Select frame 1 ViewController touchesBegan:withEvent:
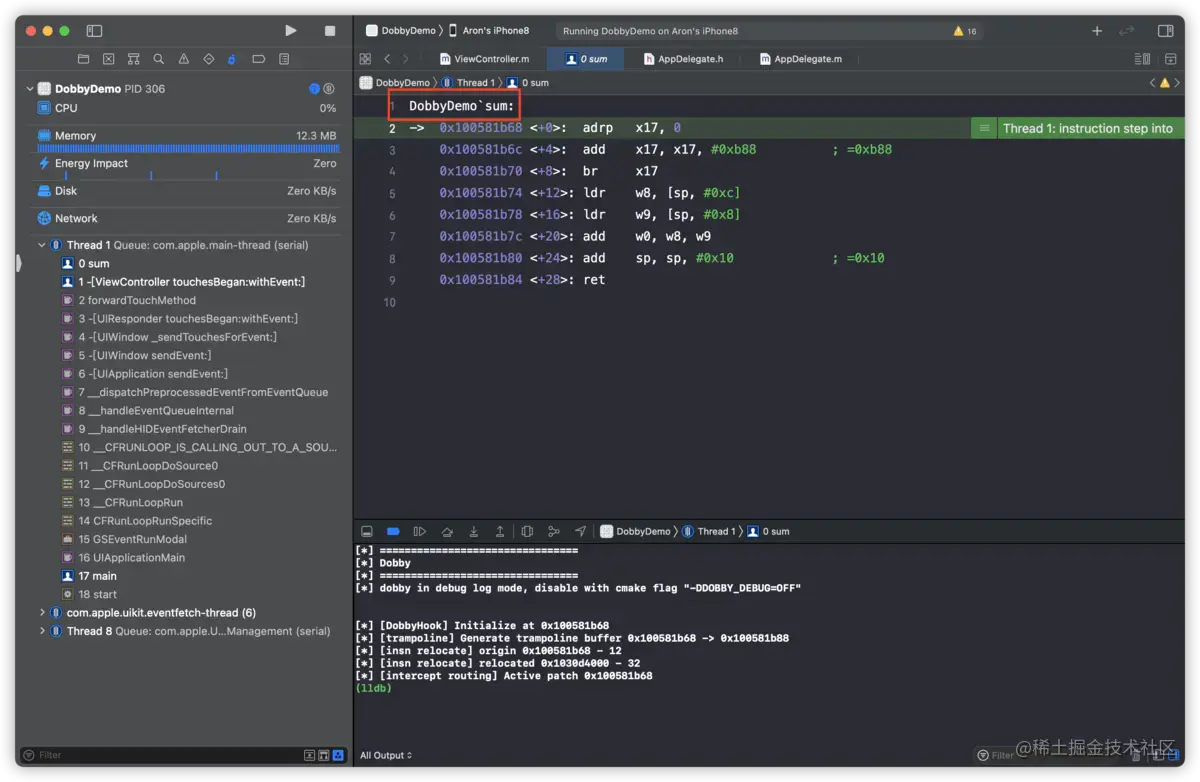This screenshot has width=1200, height=782. pos(190,282)
